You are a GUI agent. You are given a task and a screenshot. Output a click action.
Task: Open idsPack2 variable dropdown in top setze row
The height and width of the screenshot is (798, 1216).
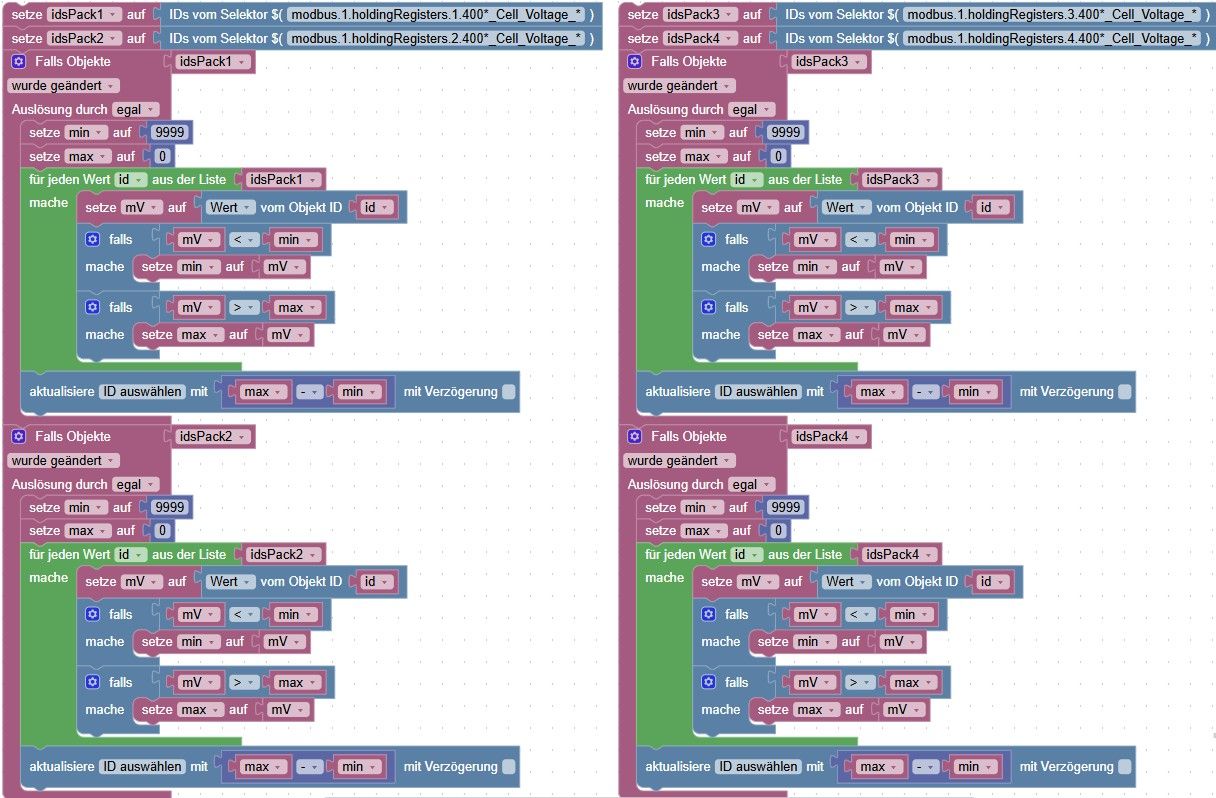click(85, 38)
